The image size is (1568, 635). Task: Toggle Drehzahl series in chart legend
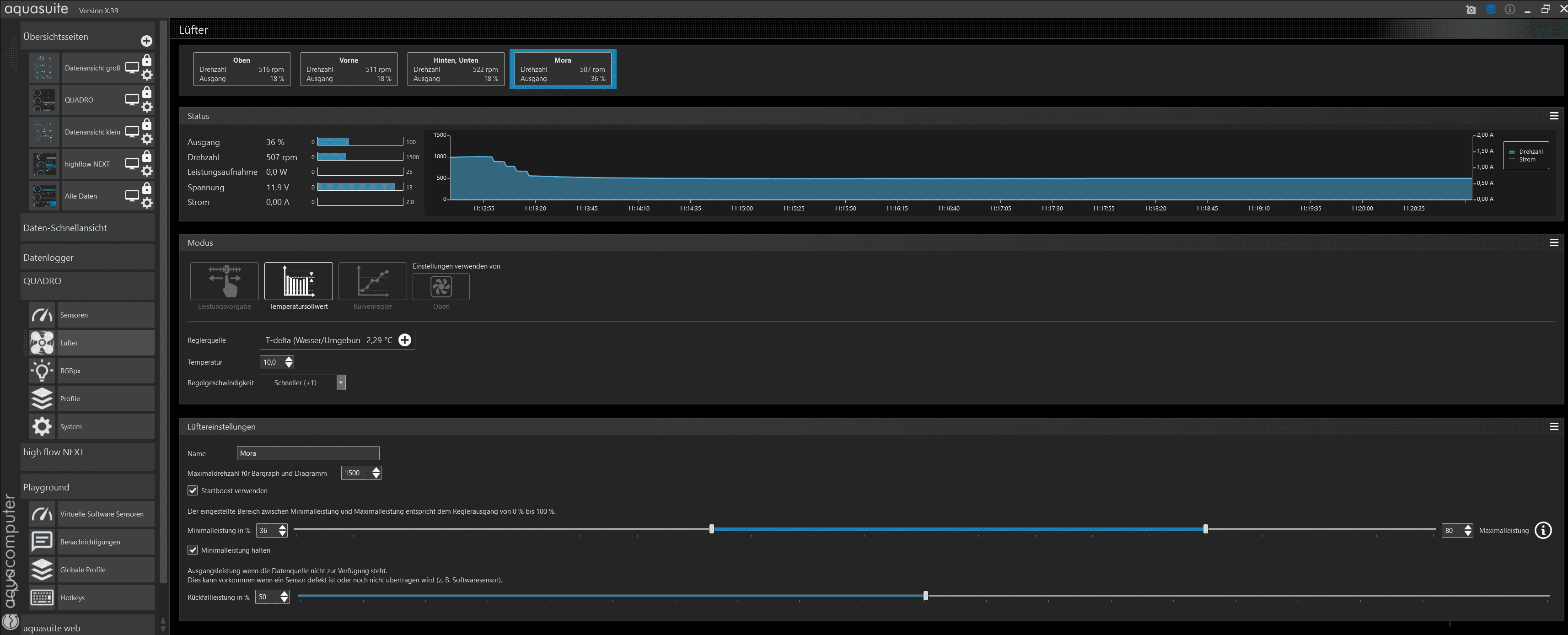(x=1526, y=151)
